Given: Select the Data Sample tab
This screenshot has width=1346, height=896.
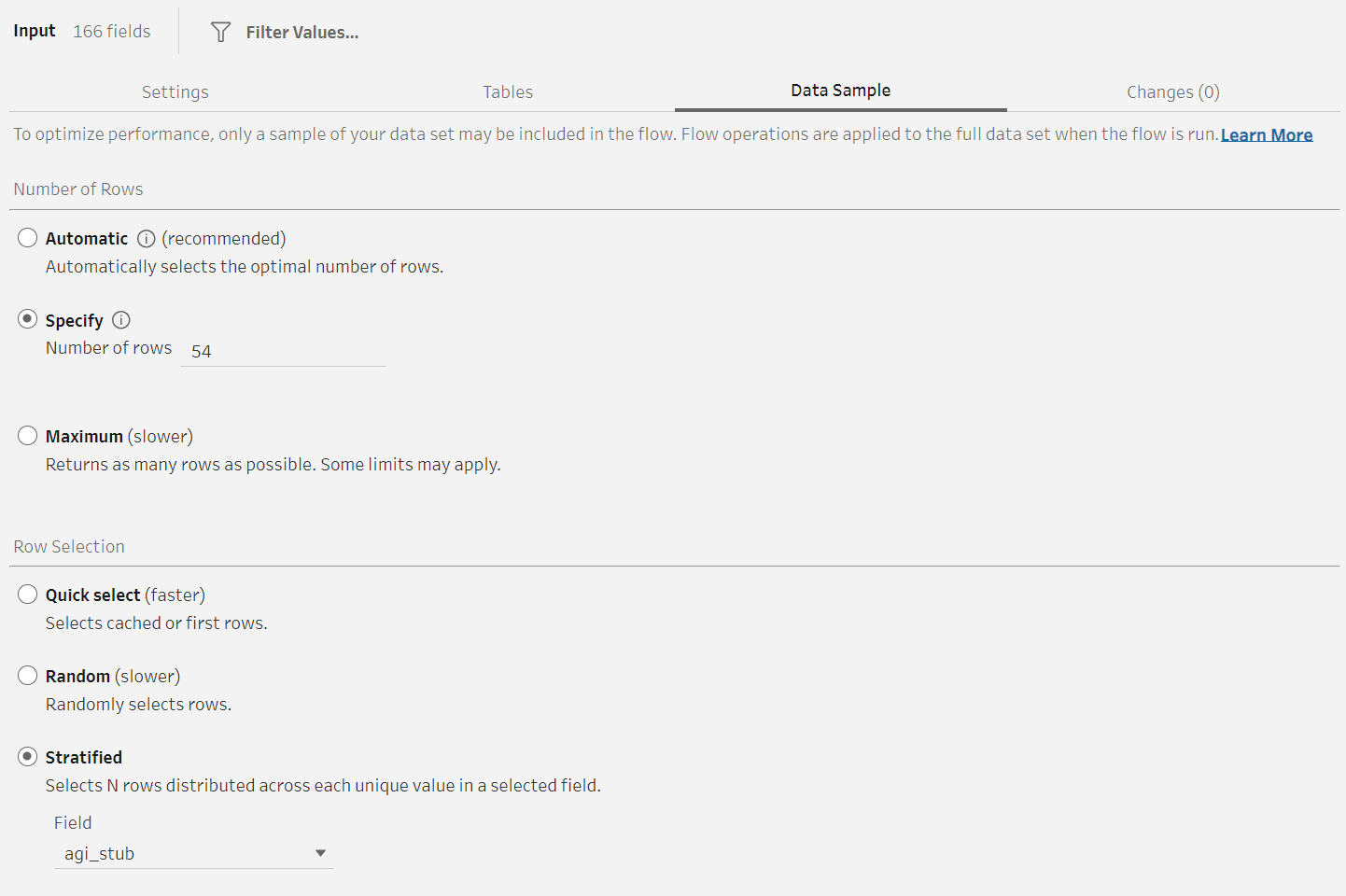Looking at the screenshot, I should tap(840, 91).
